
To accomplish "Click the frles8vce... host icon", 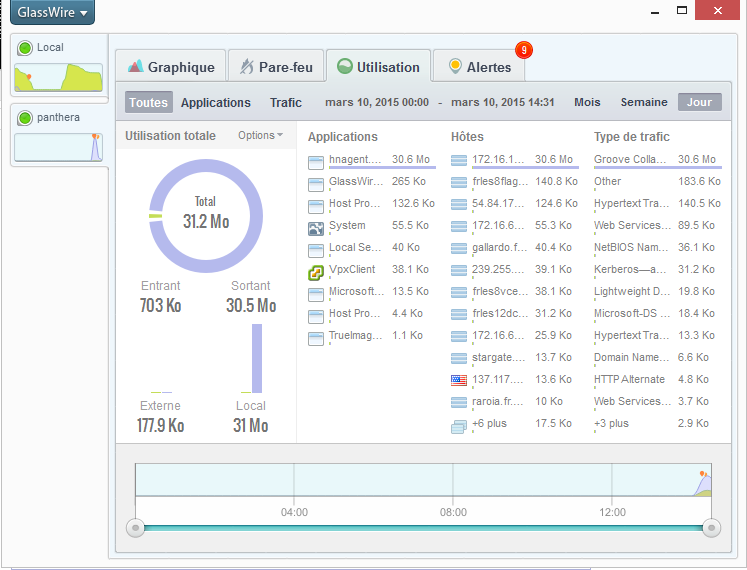I will [x=459, y=292].
